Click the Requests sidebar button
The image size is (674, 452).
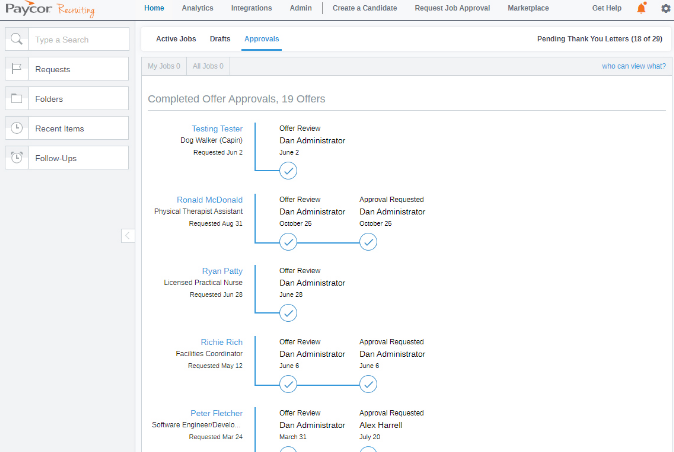pyautogui.click(x=67, y=69)
